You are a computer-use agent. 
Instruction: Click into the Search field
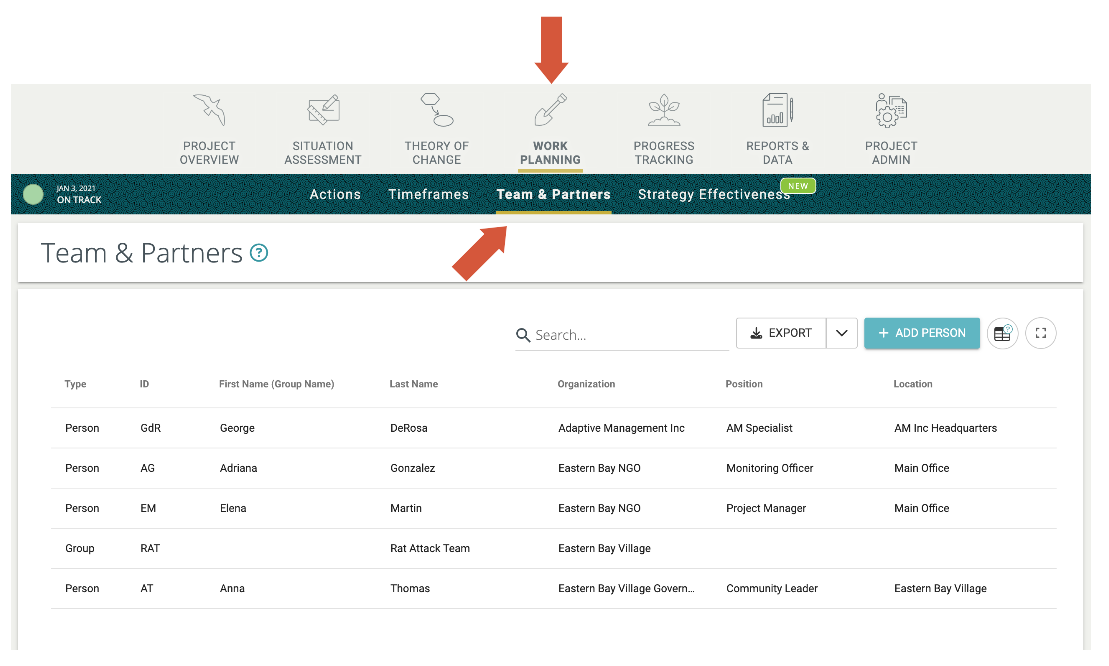tap(630, 336)
